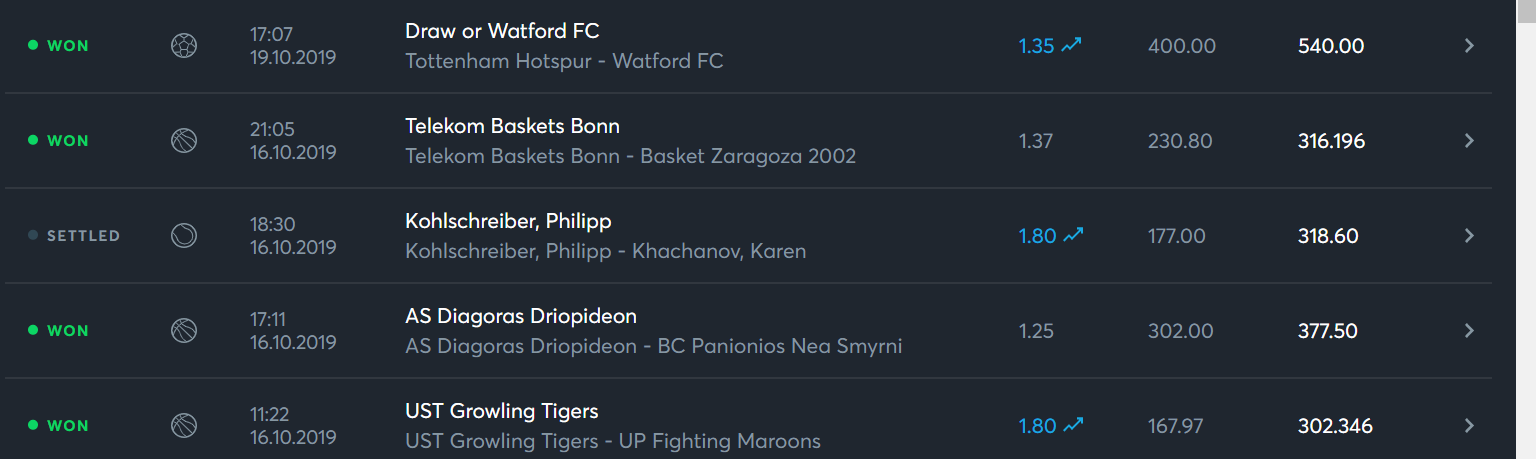1536x459 pixels.
Task: Open Telekom Baskets Bonn - Basket Zaragoza 2002
Action: coord(630,156)
